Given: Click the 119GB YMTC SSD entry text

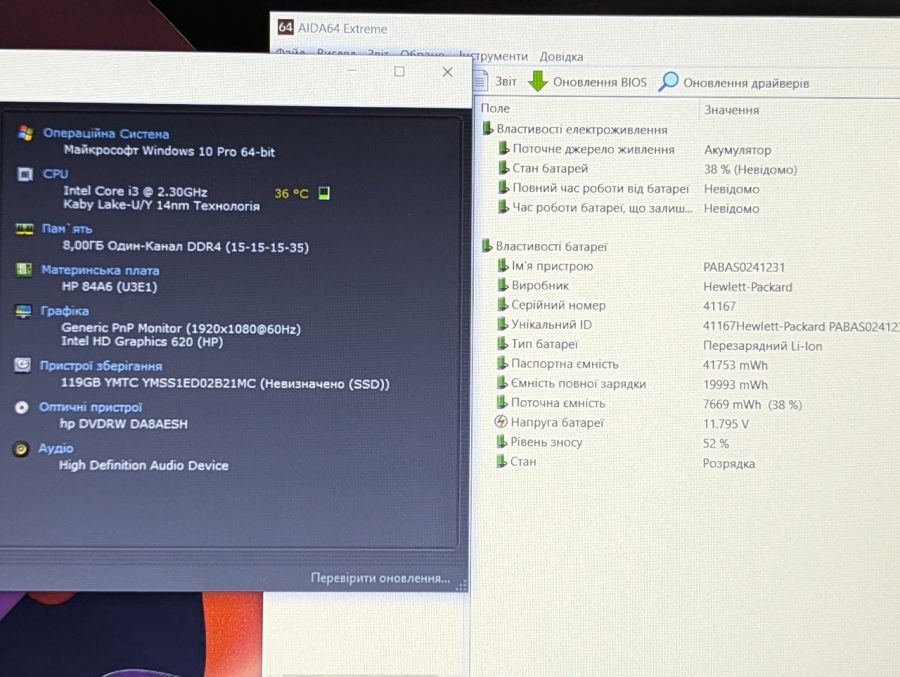Looking at the screenshot, I should tap(225, 383).
